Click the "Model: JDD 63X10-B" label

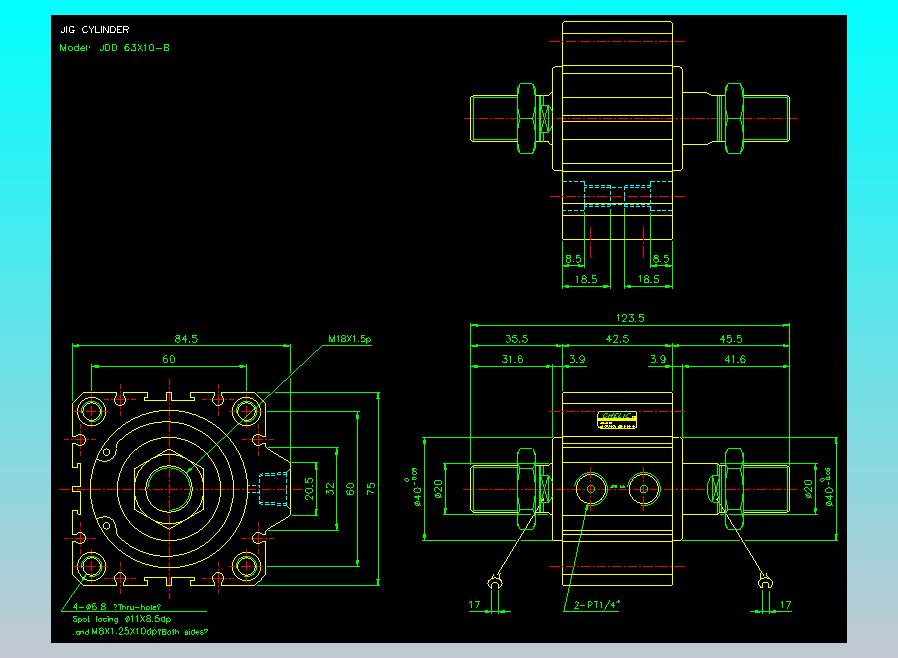(x=115, y=48)
